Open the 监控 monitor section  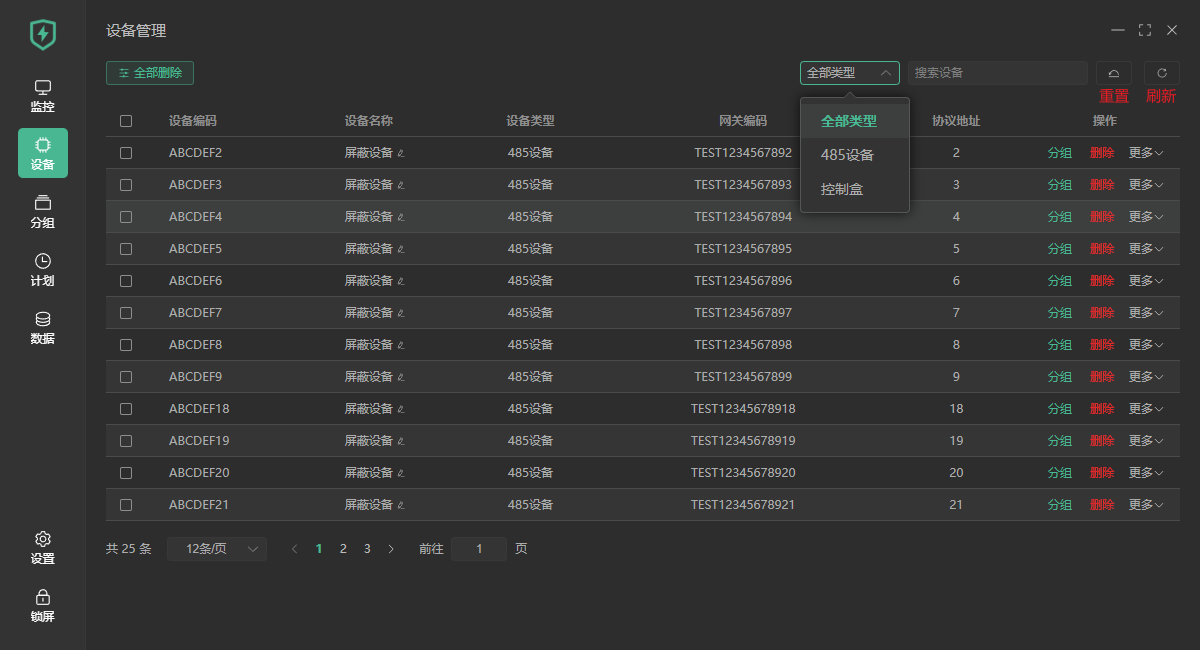click(43, 96)
